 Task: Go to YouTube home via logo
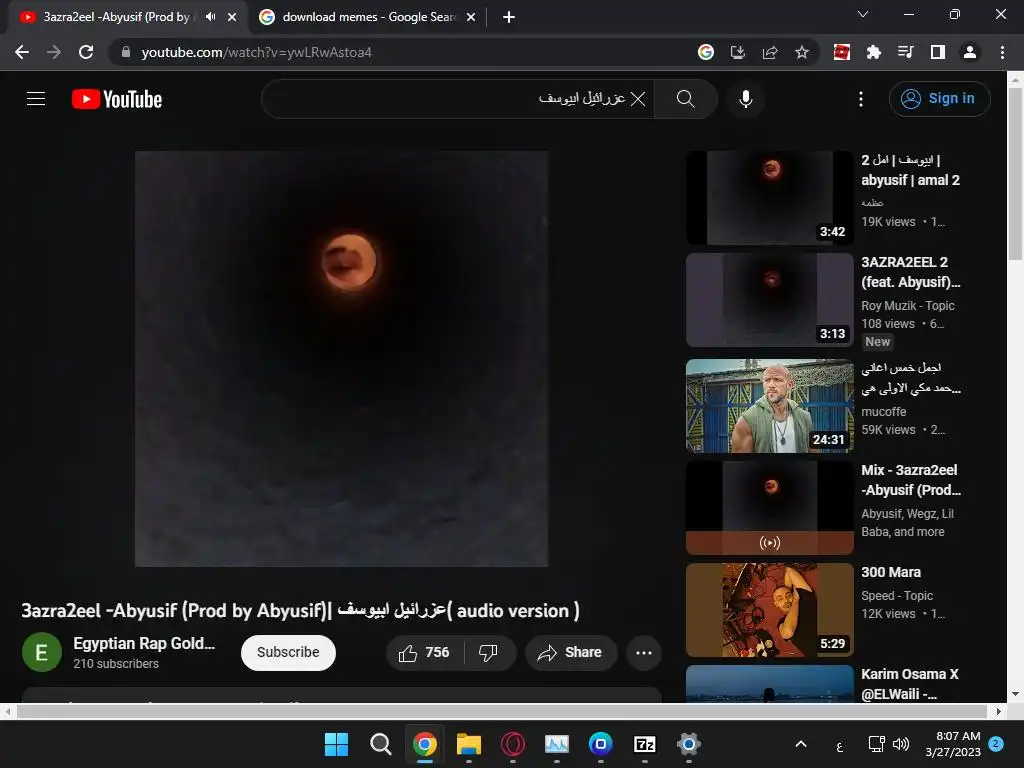pyautogui.click(x=117, y=99)
